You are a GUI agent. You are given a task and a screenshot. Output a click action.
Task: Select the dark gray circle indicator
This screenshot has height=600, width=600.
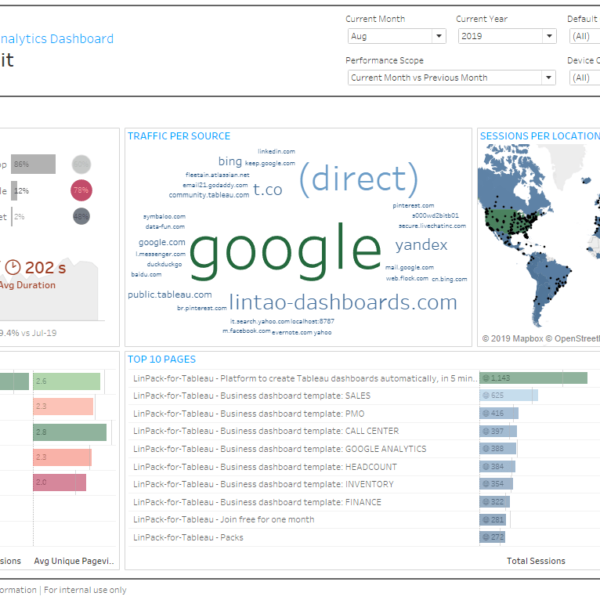(x=81, y=217)
